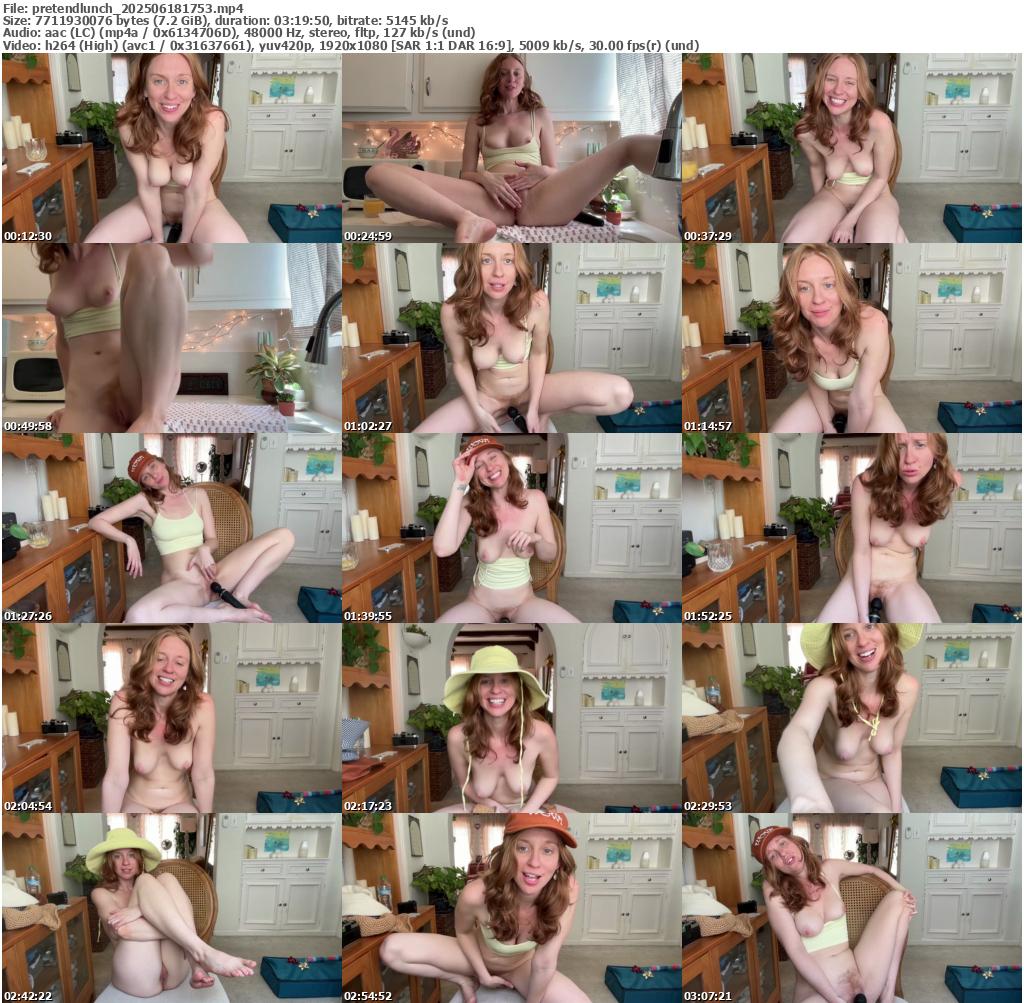
Task: Click the thumbnail timestamped 02:42:22
Action: 171,907
